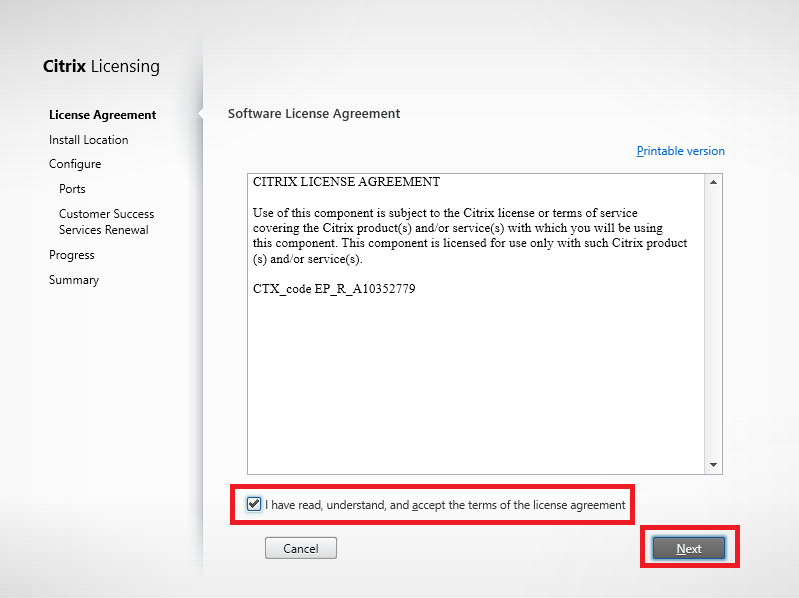Image resolution: width=799 pixels, height=598 pixels.
Task: Select License Agreement step in sidebar
Action: 102,115
